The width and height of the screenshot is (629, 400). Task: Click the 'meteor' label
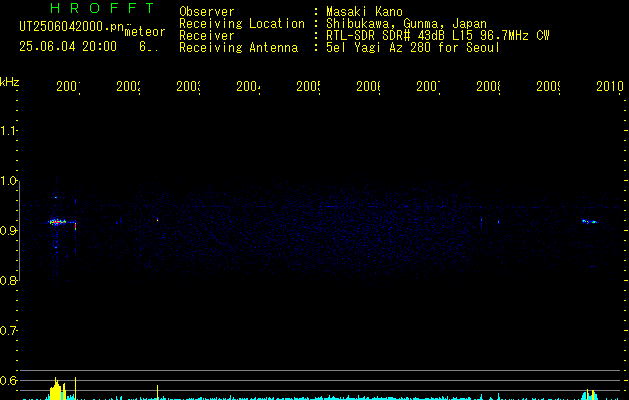coord(145,32)
